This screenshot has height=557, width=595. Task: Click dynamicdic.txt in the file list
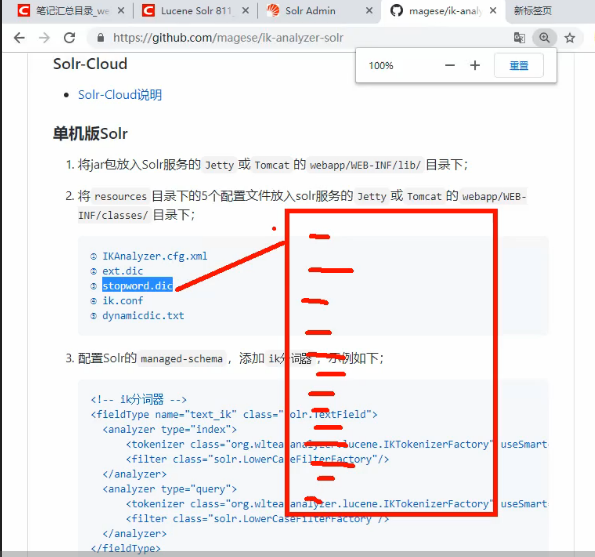143,315
